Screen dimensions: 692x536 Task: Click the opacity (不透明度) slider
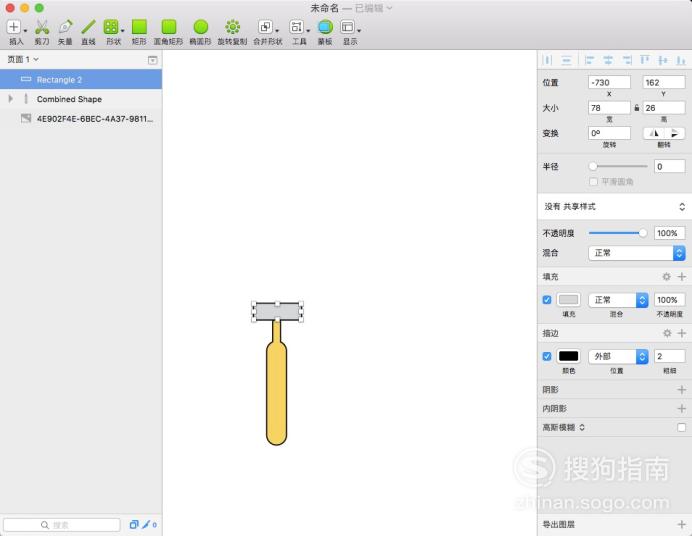click(618, 233)
